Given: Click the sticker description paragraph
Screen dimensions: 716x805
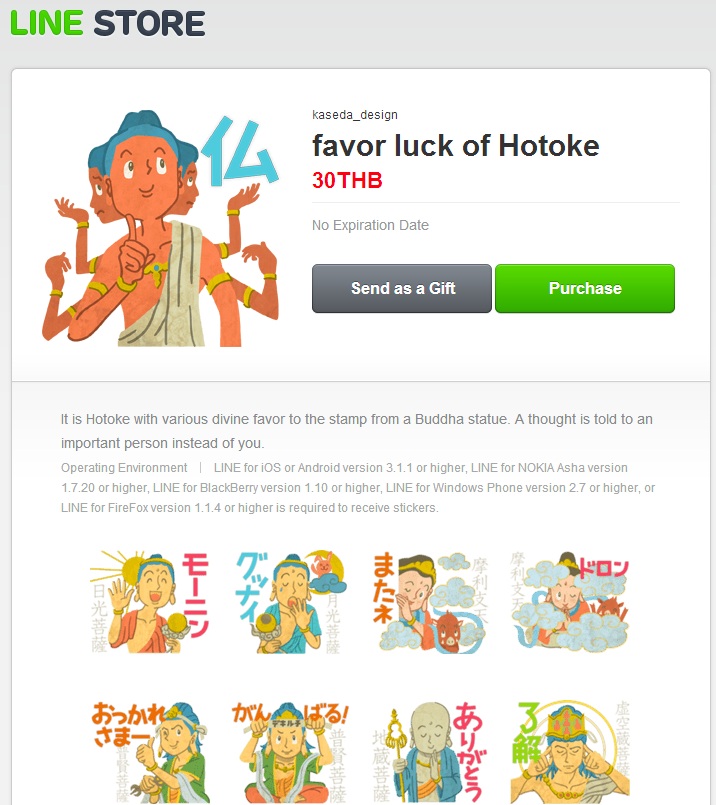Looking at the screenshot, I should click(357, 431).
